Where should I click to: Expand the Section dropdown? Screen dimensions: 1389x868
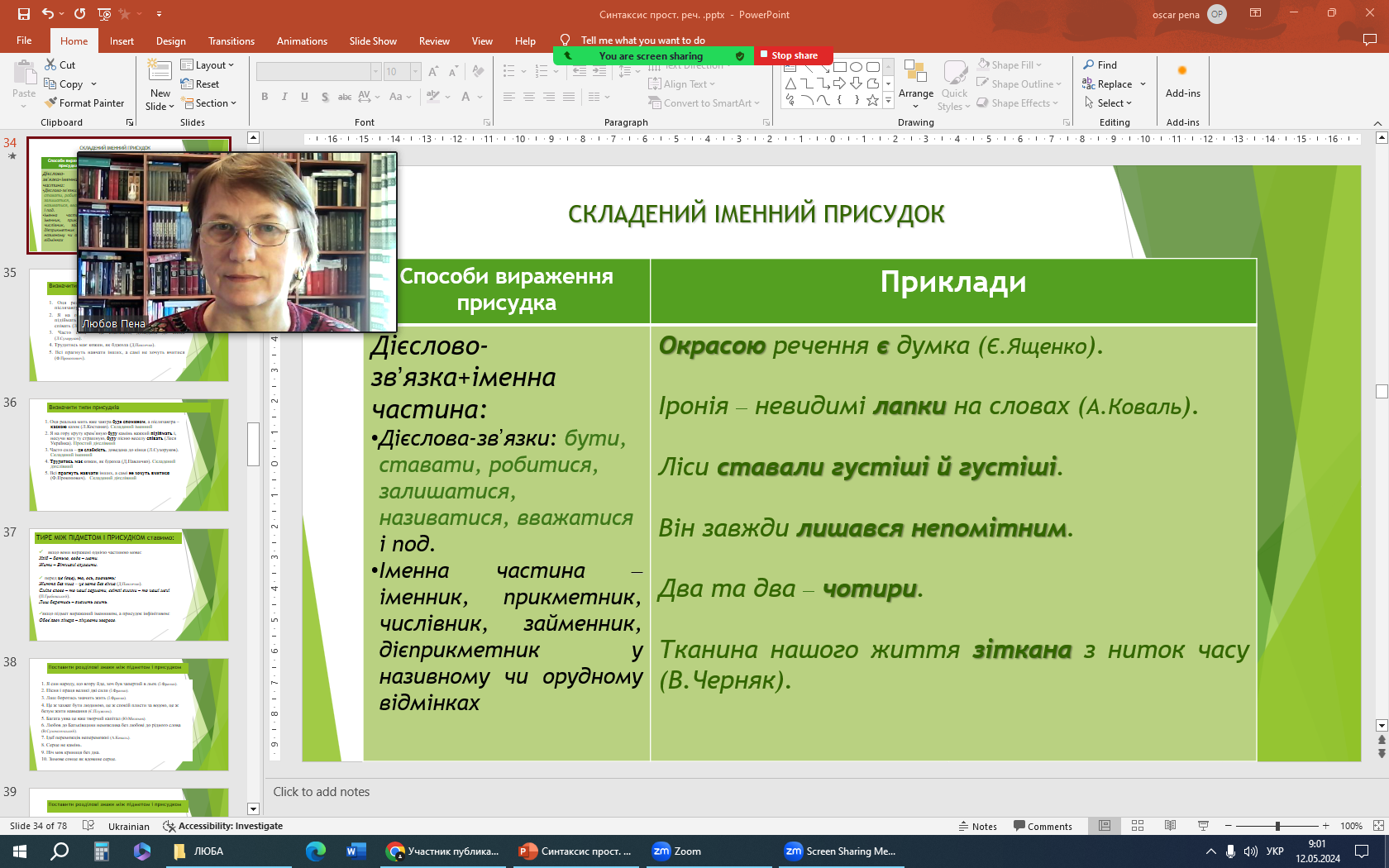[x=209, y=103]
